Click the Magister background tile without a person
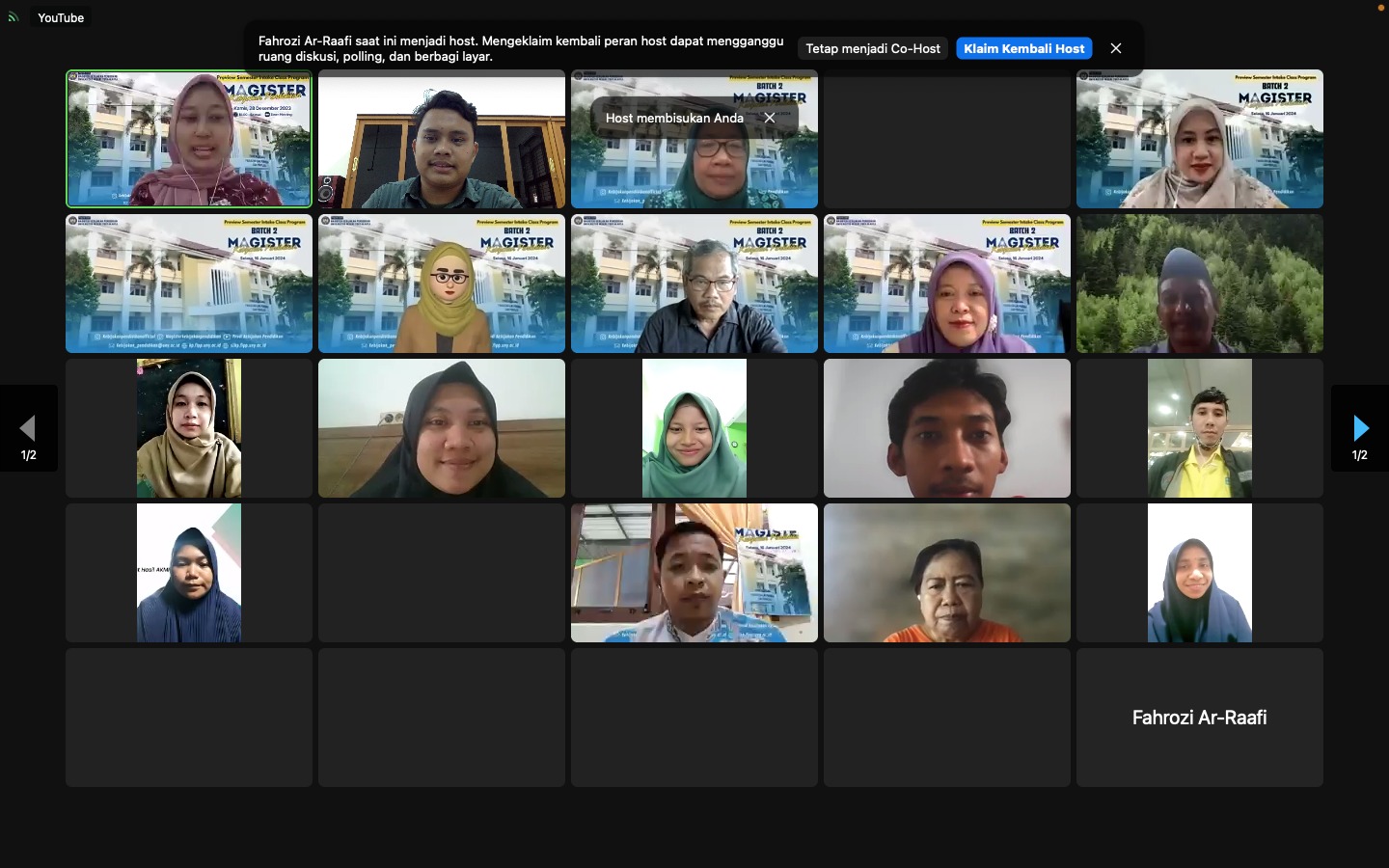This screenshot has height=868, width=1389. pyautogui.click(x=189, y=284)
